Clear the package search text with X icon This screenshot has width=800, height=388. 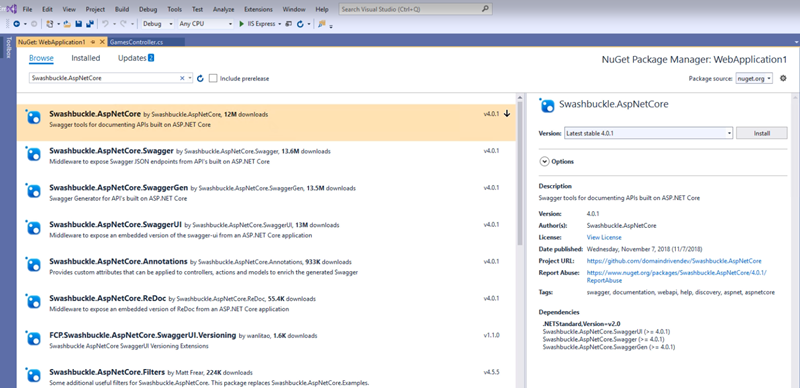click(182, 78)
